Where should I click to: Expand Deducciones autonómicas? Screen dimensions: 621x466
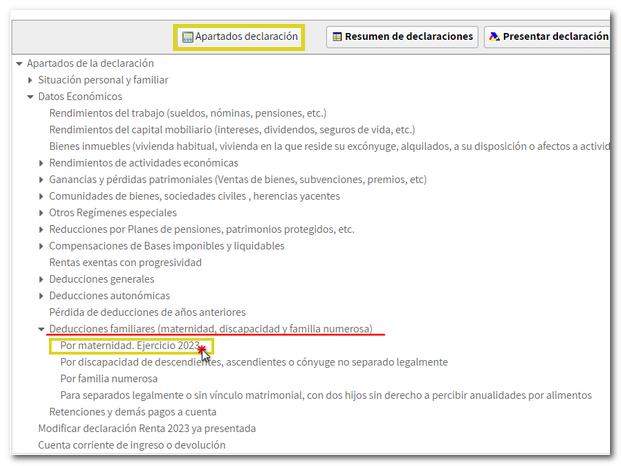42,296
